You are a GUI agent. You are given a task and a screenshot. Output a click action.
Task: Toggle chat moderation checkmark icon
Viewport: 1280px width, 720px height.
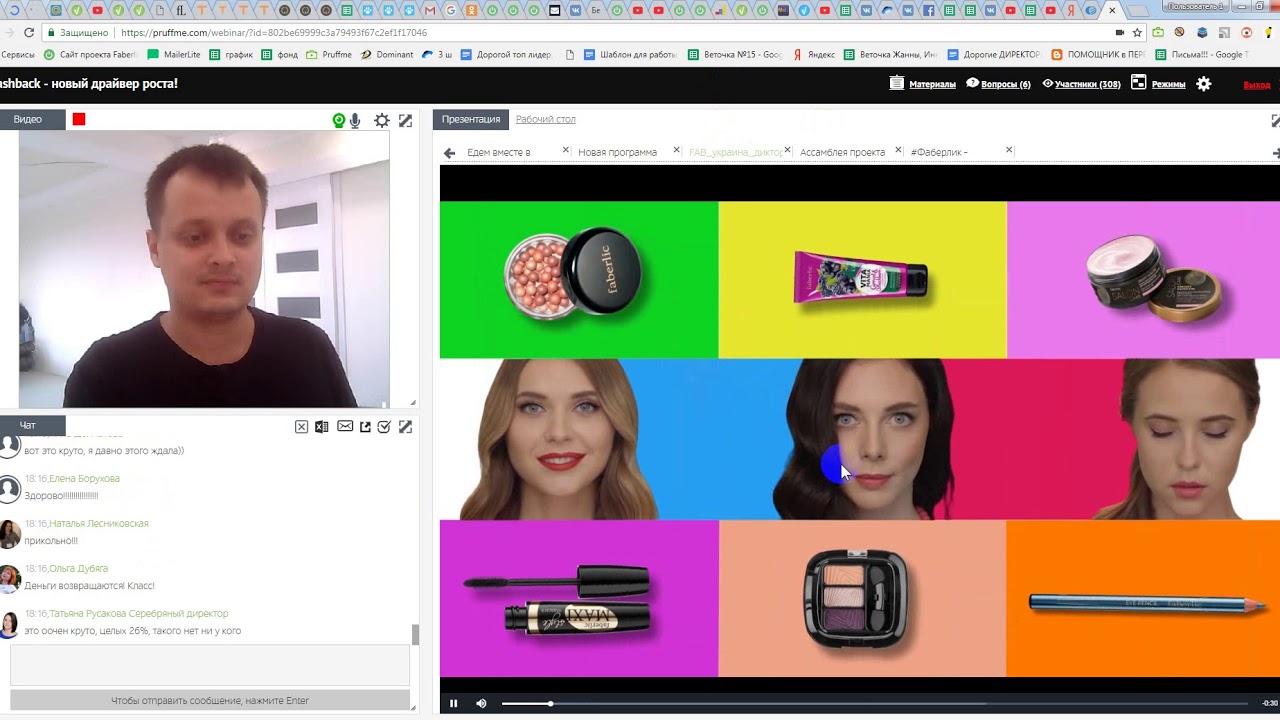point(384,427)
